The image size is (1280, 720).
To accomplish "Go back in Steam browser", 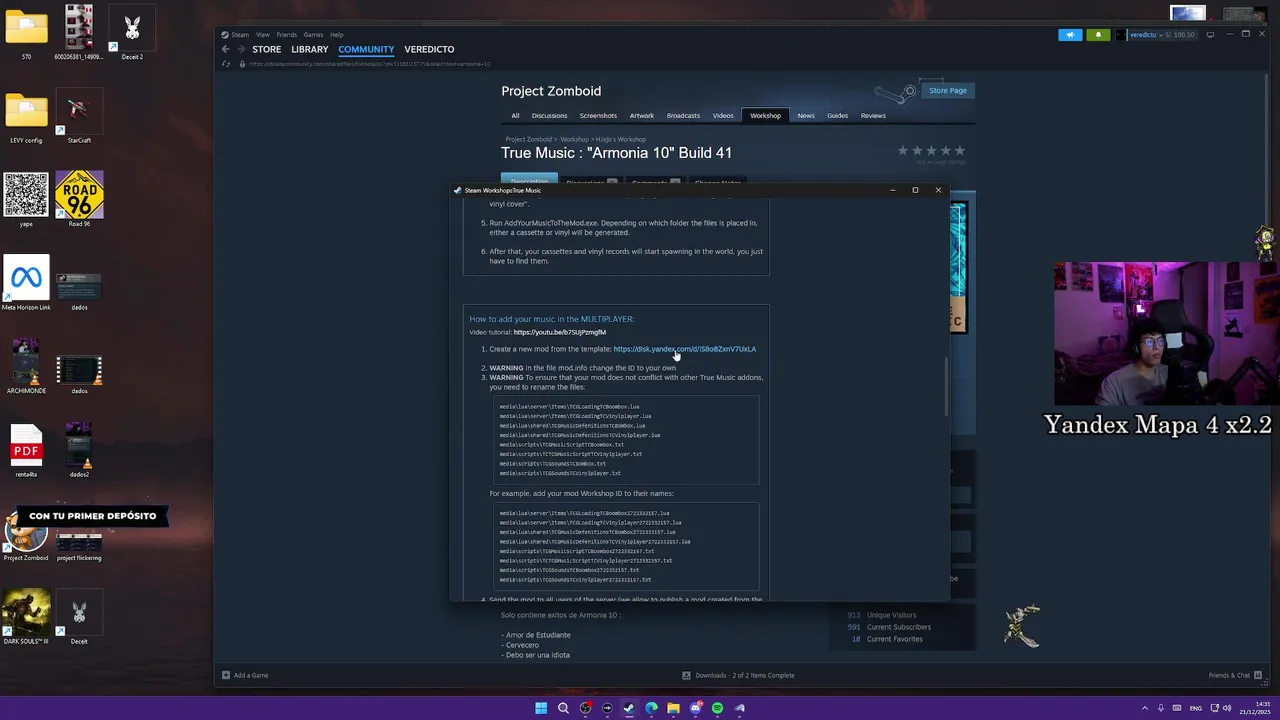I will pyautogui.click(x=225, y=49).
